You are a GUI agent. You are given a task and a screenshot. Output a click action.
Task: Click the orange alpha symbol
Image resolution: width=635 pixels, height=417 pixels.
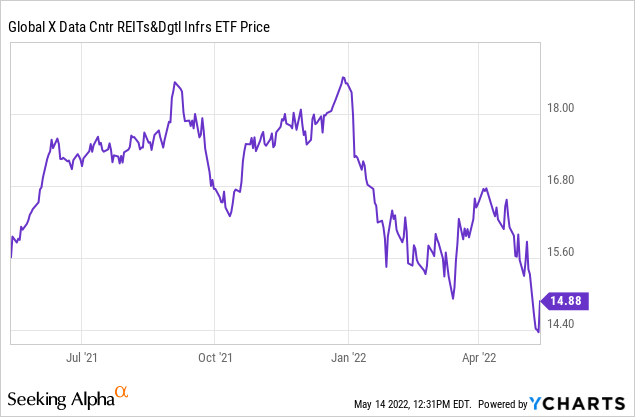point(121,392)
